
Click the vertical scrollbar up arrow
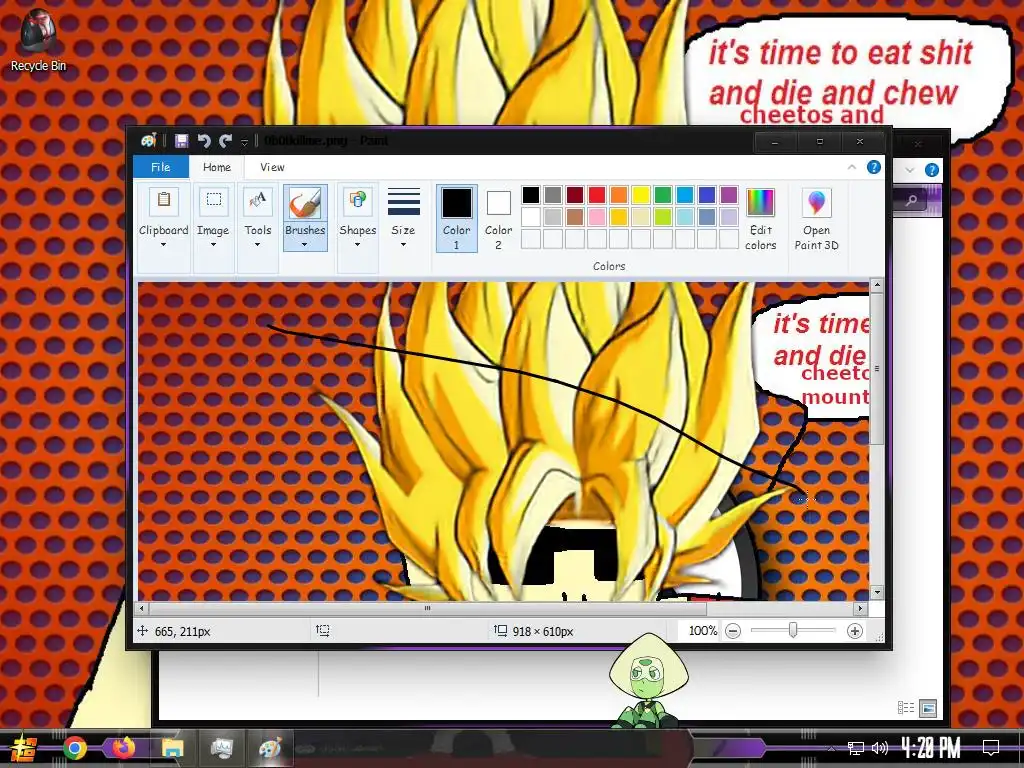[x=877, y=285]
